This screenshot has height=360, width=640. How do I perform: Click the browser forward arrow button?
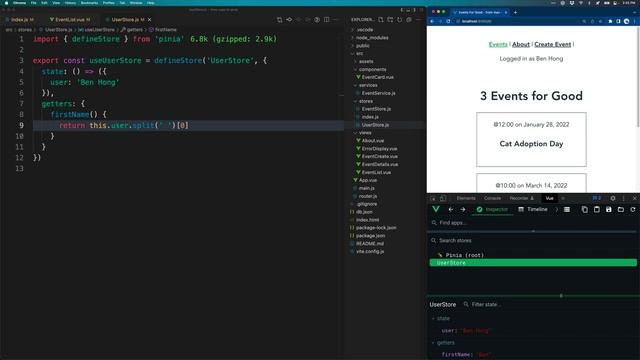440,21
